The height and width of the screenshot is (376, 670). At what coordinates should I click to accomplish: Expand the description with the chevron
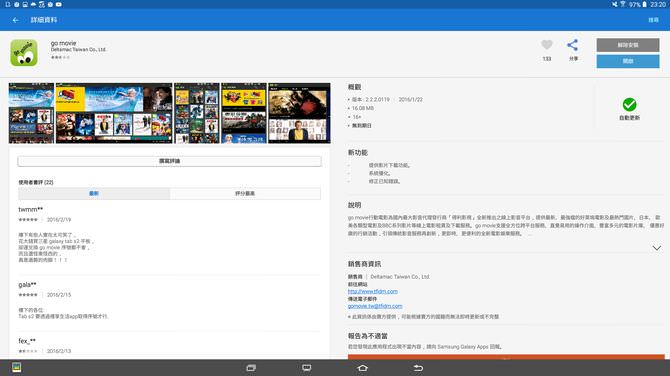pos(657,248)
